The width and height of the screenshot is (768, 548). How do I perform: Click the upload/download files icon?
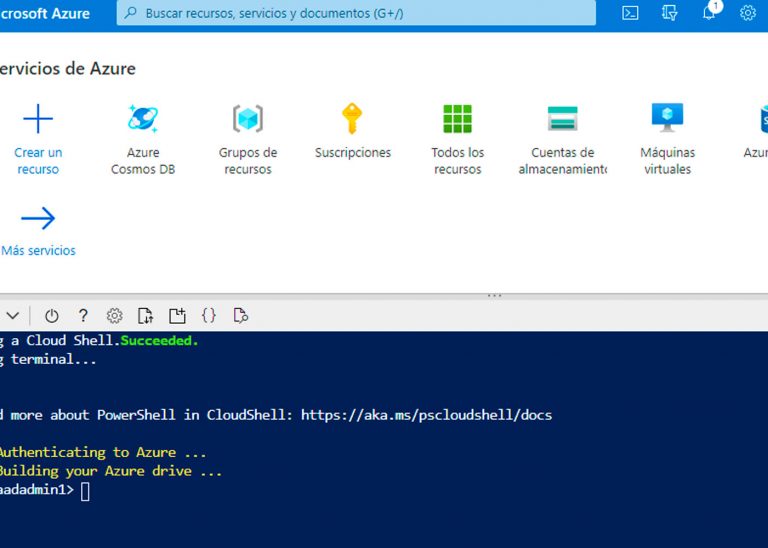145,315
